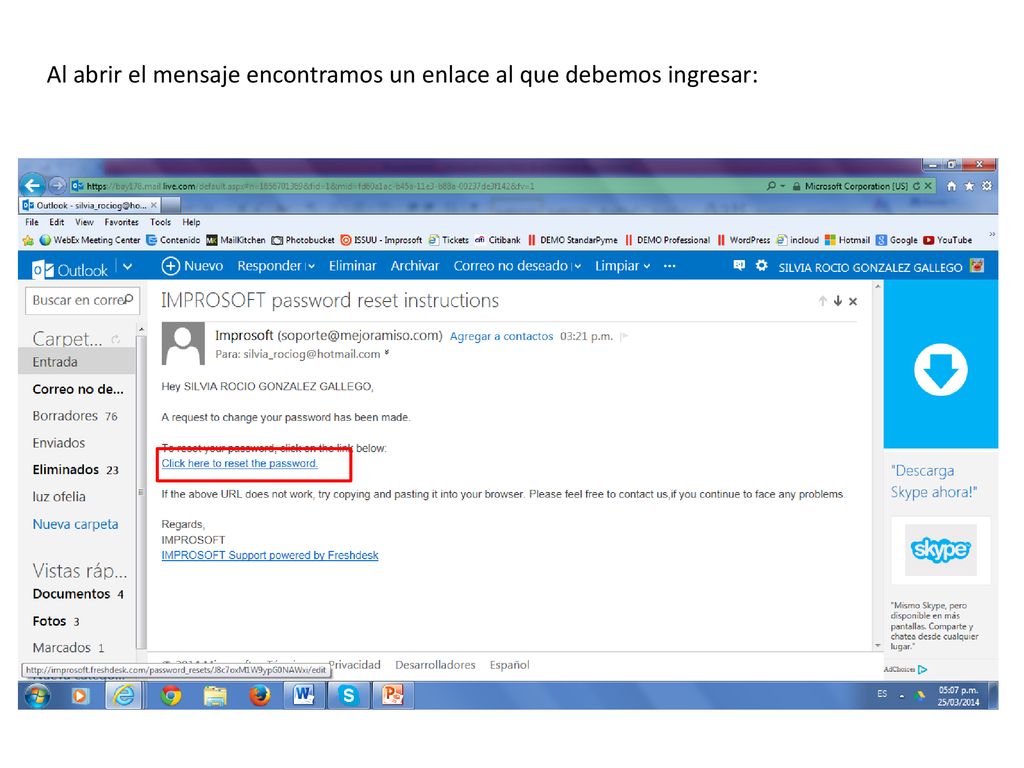Open Skype from the taskbar

(x=348, y=696)
